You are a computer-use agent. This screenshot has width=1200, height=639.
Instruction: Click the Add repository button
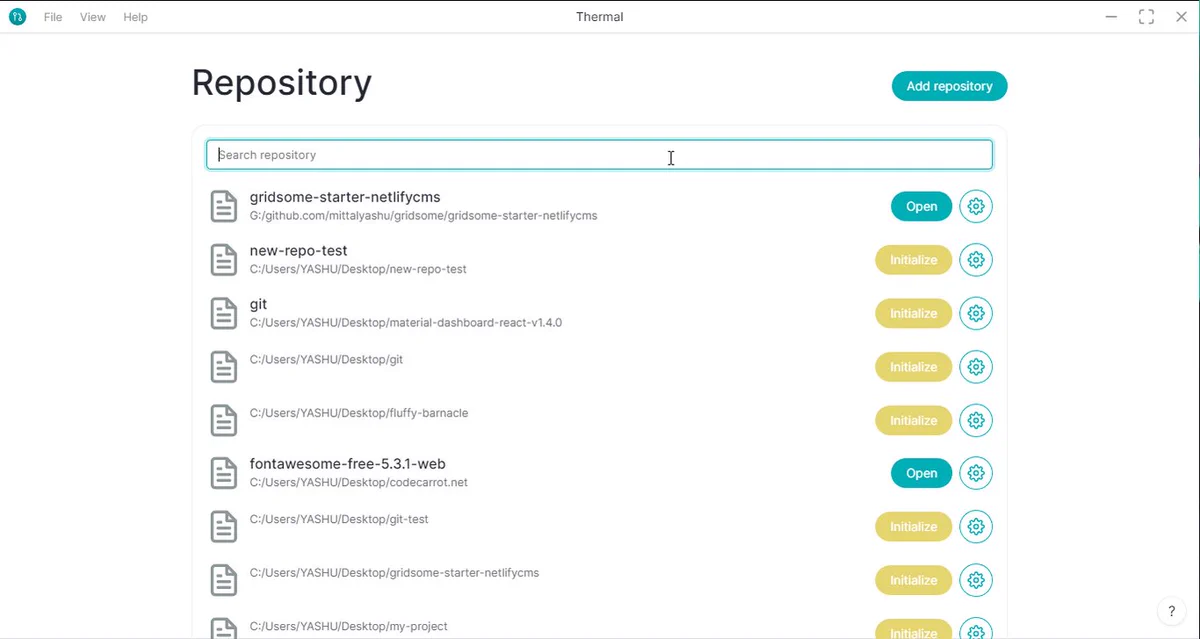click(949, 86)
